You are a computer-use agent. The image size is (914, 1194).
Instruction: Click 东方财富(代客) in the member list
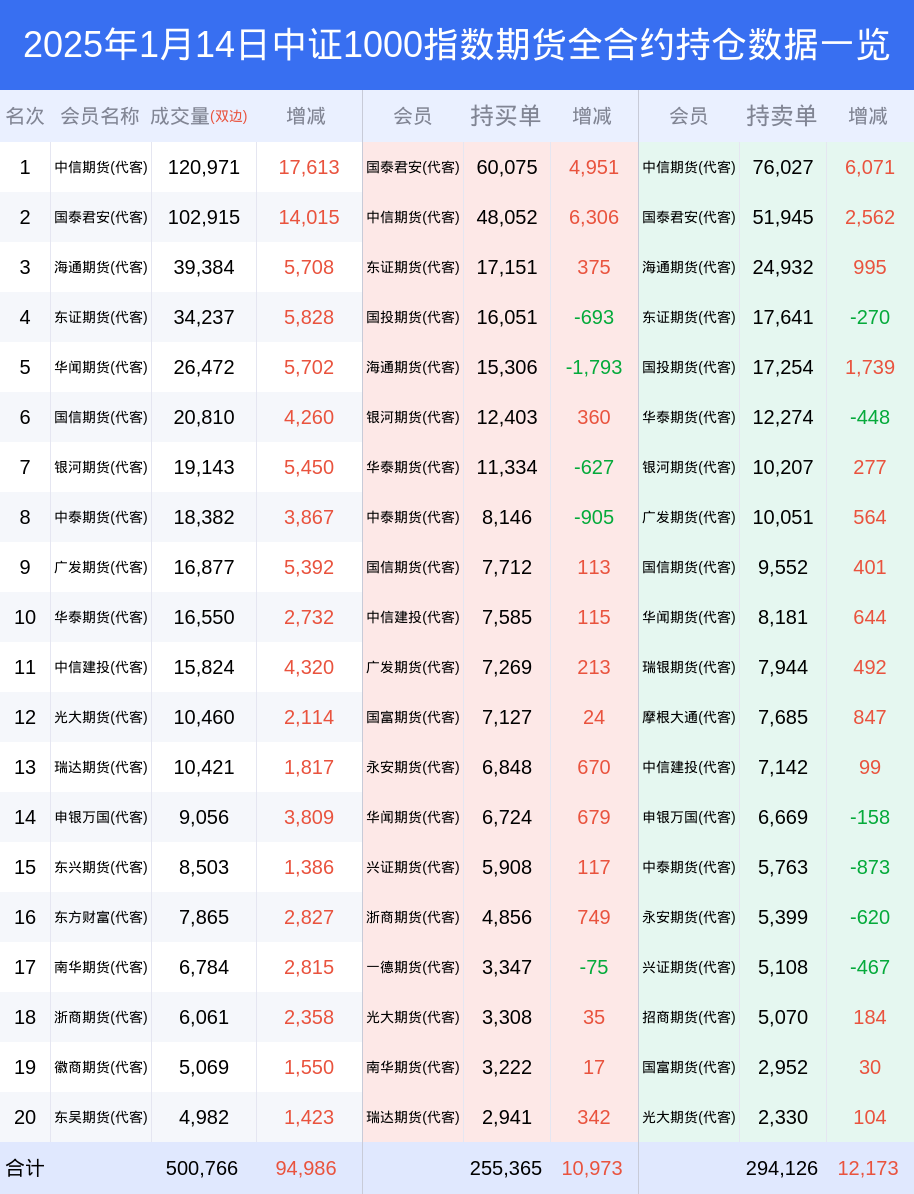(101, 918)
